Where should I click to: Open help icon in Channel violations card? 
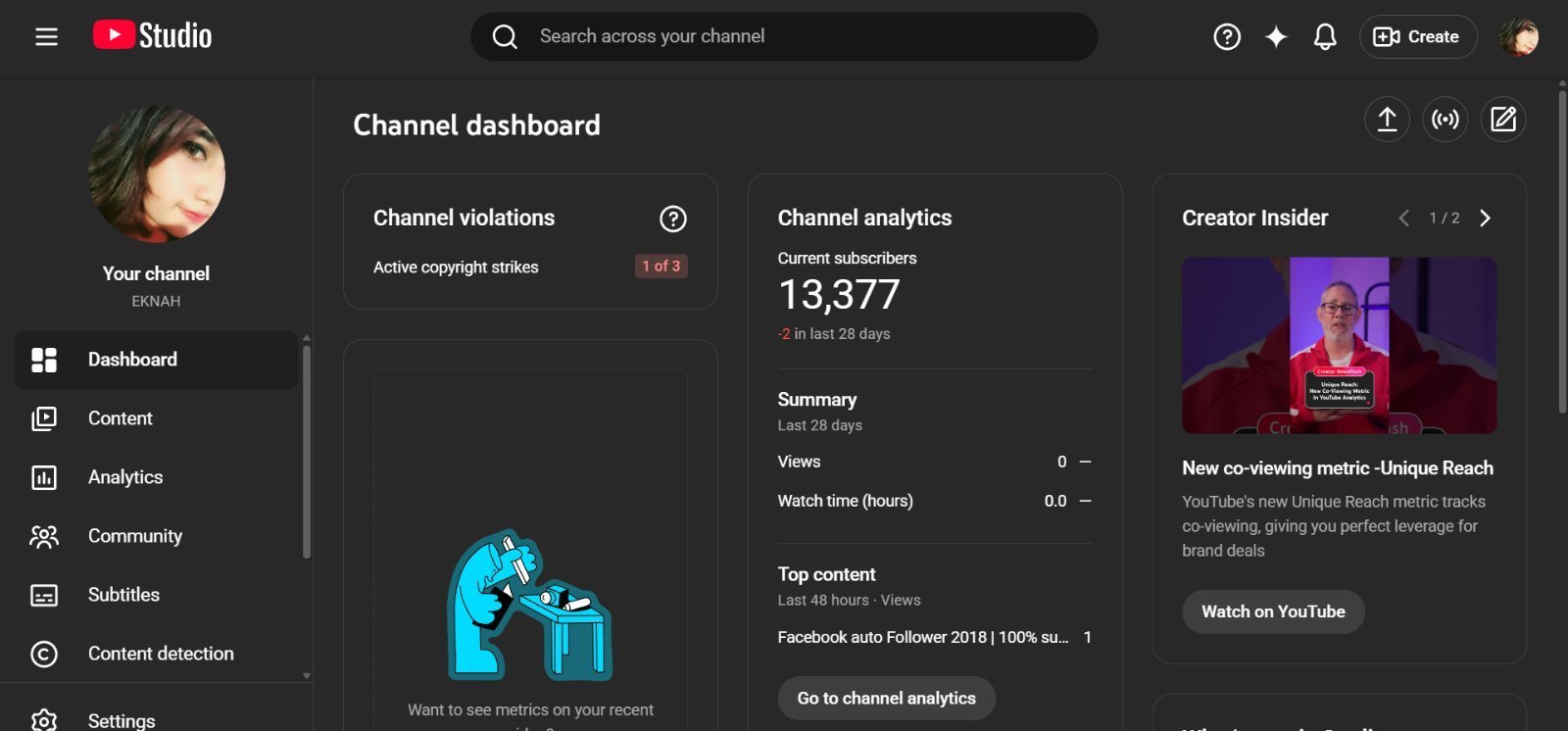click(x=673, y=219)
